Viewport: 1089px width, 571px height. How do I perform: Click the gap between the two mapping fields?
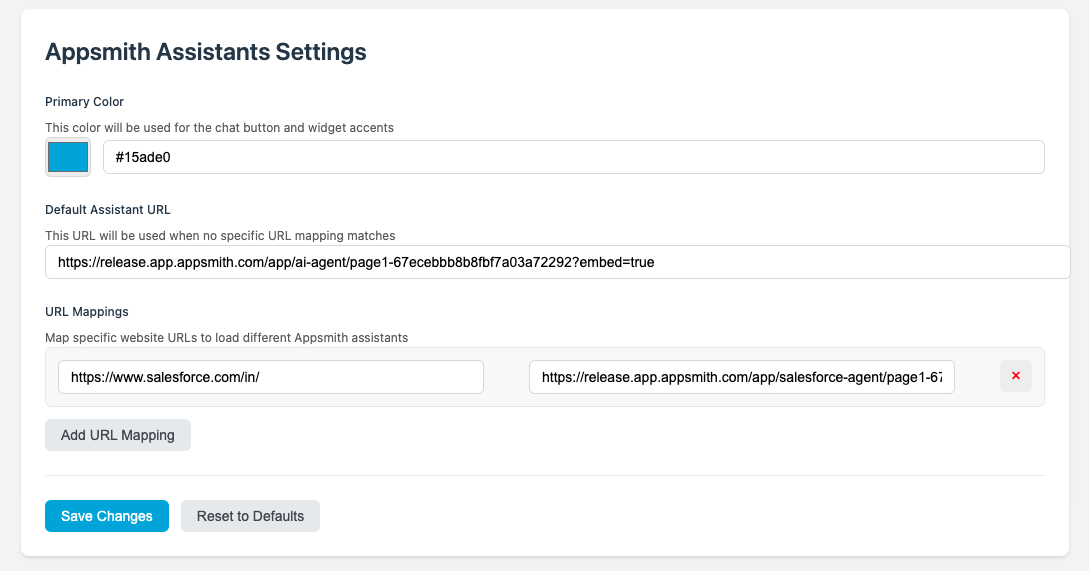506,377
